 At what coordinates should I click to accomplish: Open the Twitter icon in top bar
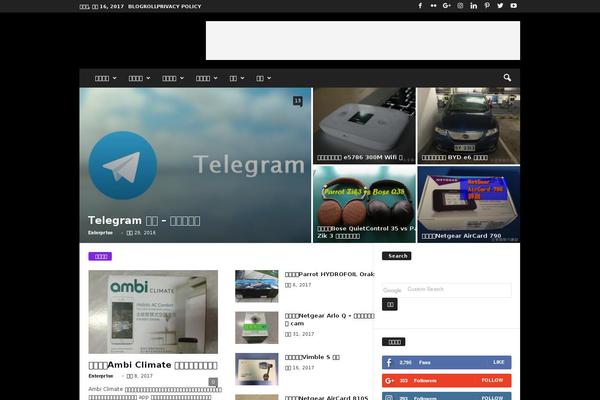pyautogui.click(x=500, y=6)
